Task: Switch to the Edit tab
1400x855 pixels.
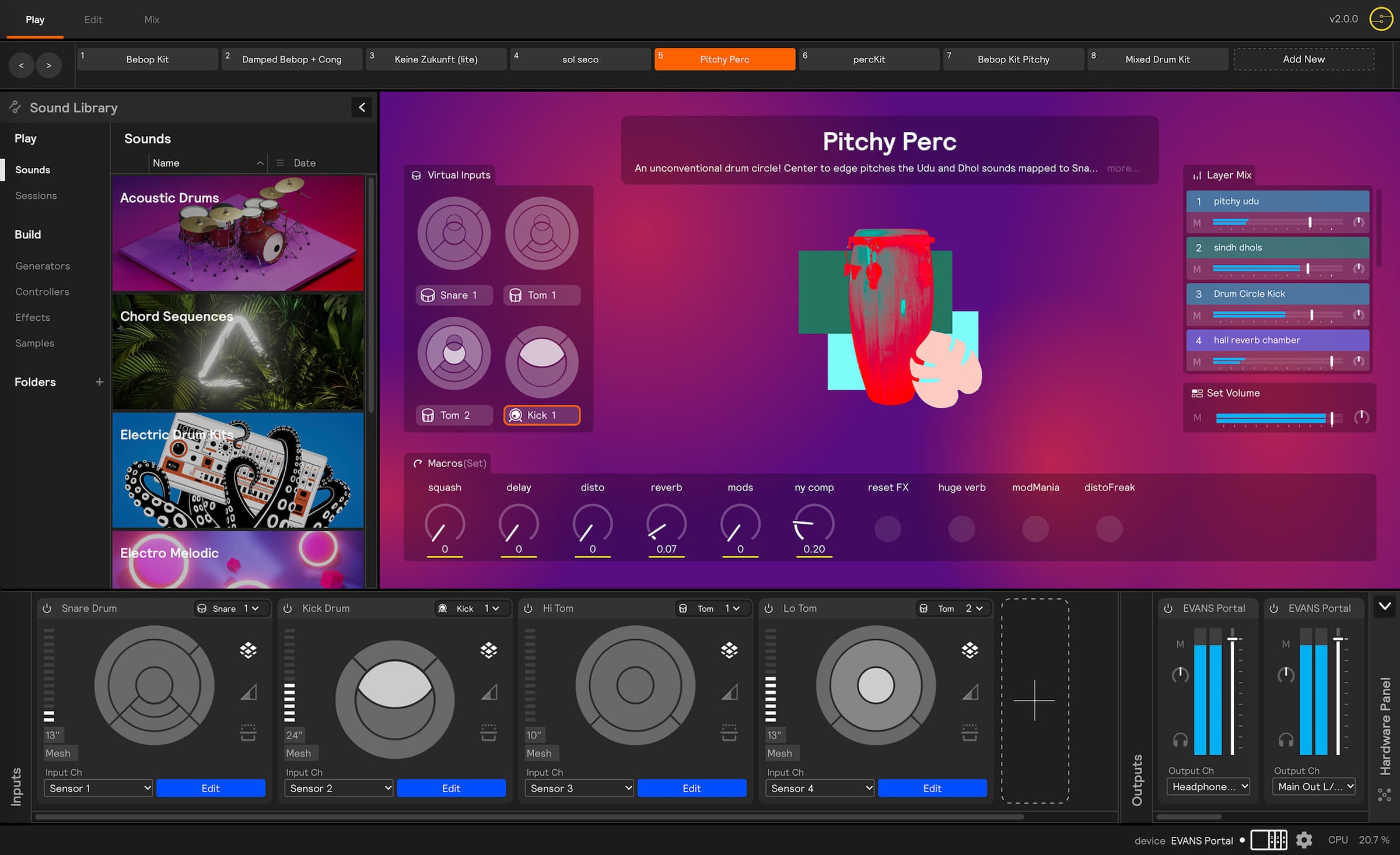Action: pyautogui.click(x=93, y=19)
